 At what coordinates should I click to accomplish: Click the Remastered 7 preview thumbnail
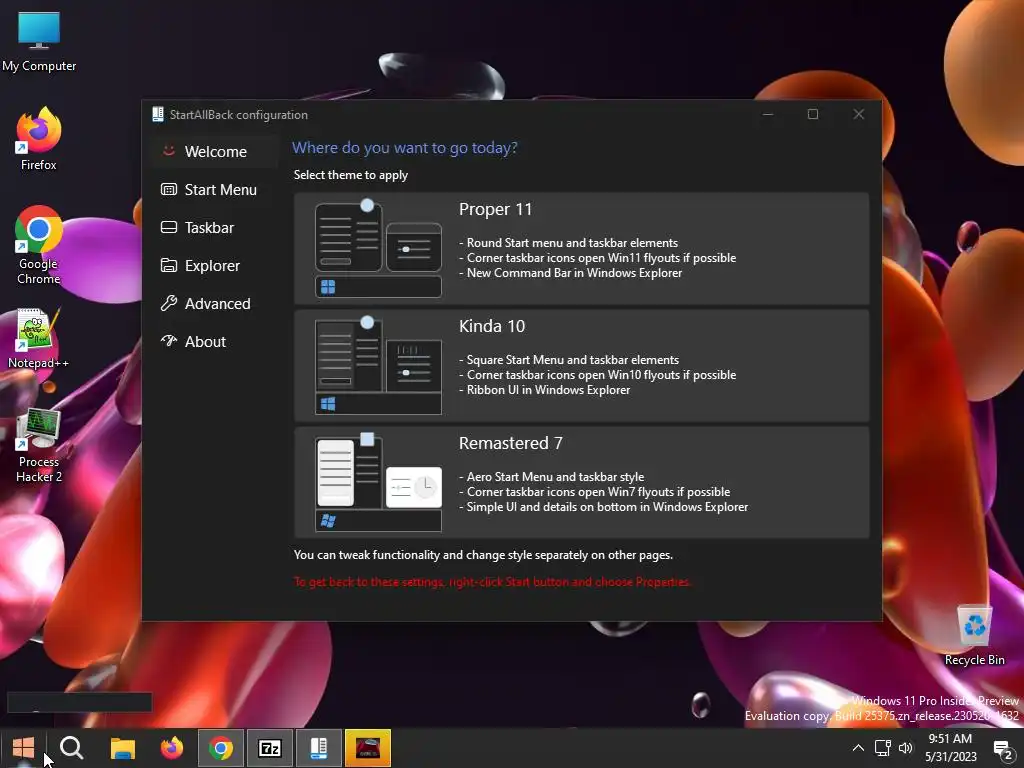point(378,482)
